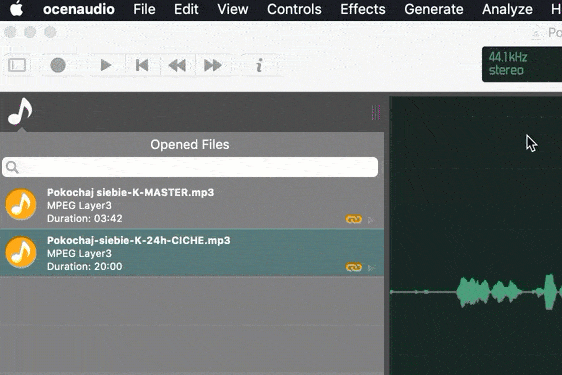Click Duration: 03:42 text

pyautogui.click(x=85, y=218)
